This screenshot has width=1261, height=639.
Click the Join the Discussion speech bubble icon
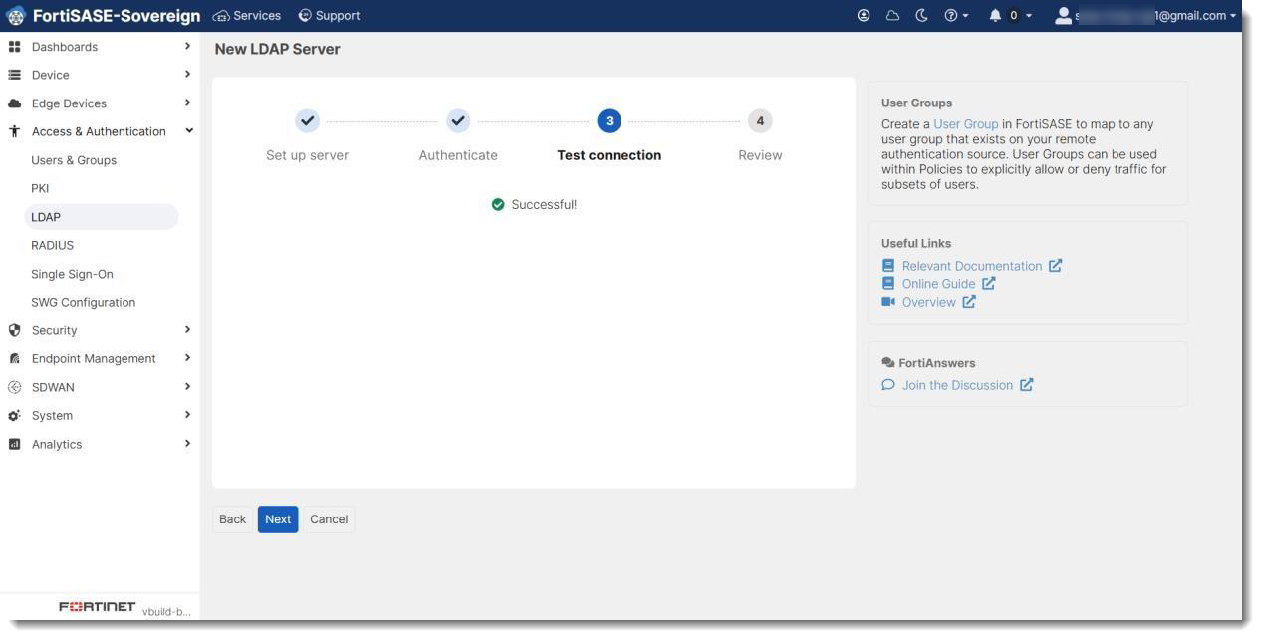tap(888, 385)
